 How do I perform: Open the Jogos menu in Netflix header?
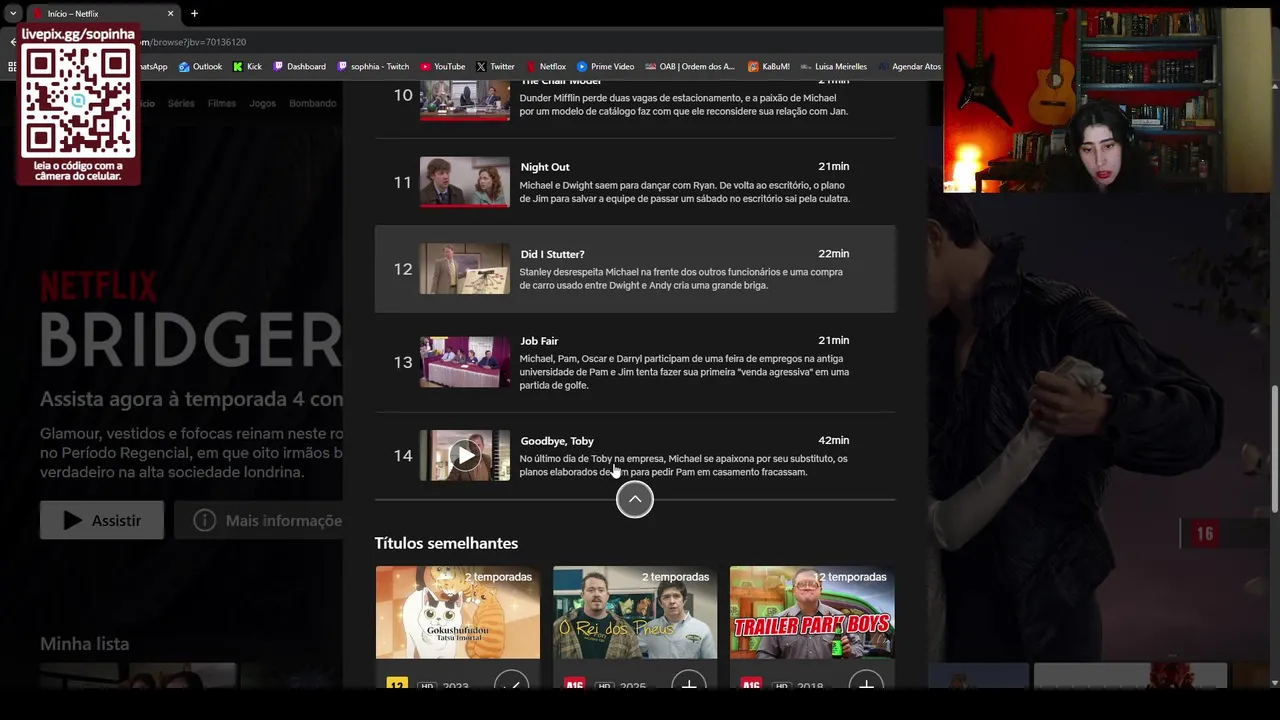[262, 103]
